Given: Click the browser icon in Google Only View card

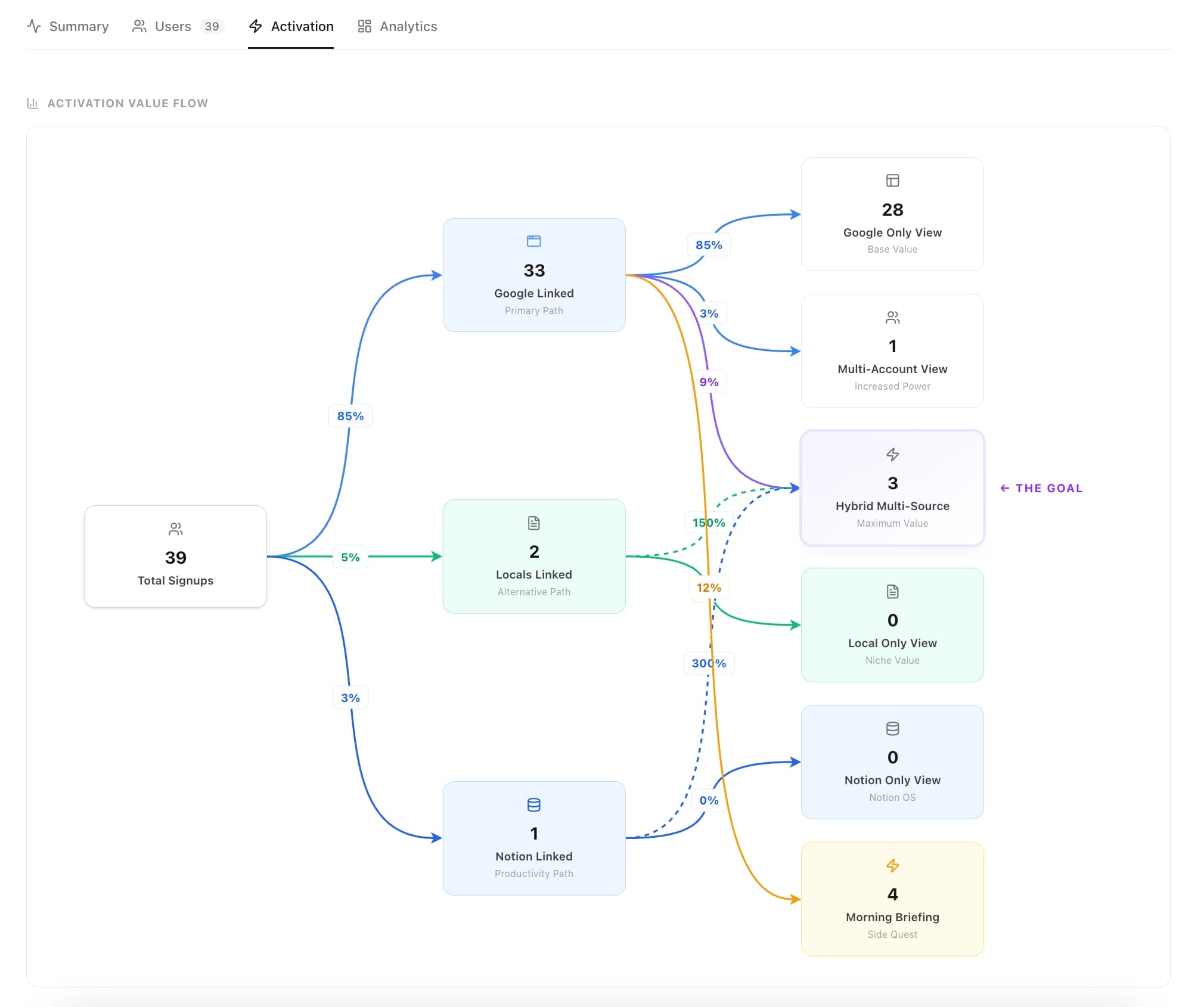Looking at the screenshot, I should 892,180.
